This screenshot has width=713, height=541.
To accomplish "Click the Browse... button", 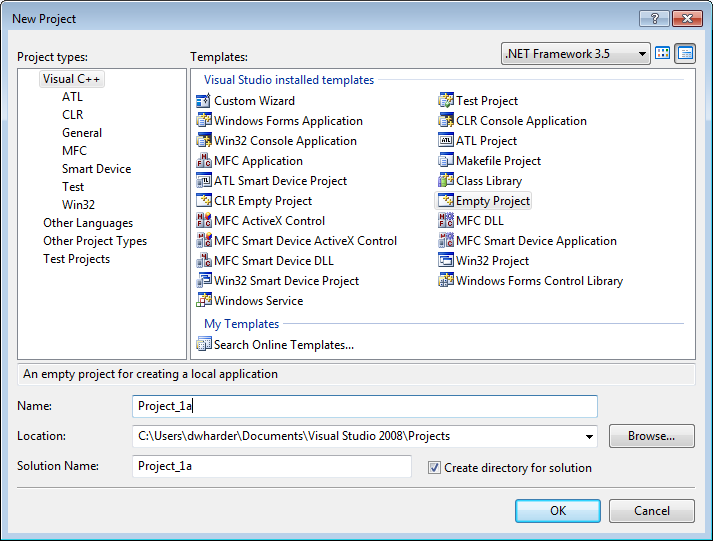I will click(651, 436).
